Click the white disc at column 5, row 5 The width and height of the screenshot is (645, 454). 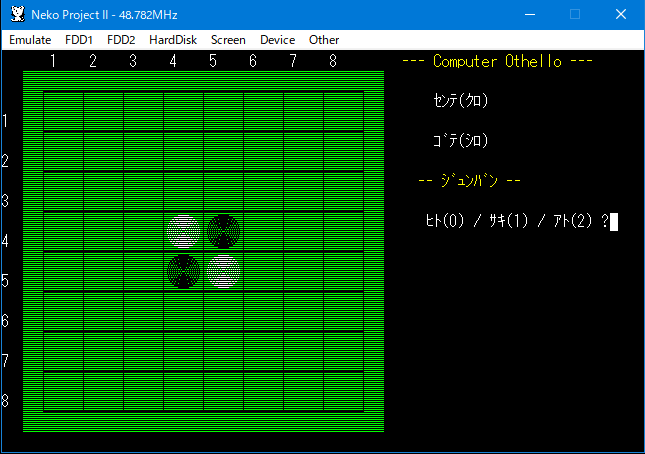pyautogui.click(x=223, y=271)
